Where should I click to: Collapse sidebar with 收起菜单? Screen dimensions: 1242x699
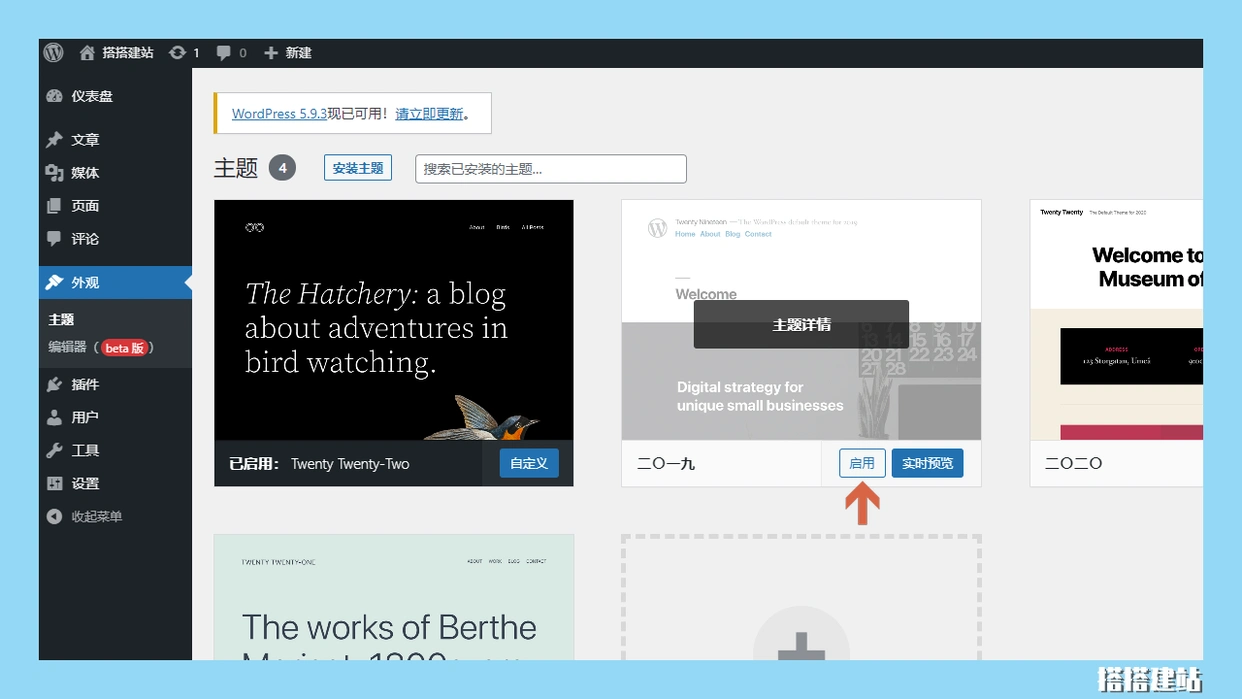[x=96, y=516]
